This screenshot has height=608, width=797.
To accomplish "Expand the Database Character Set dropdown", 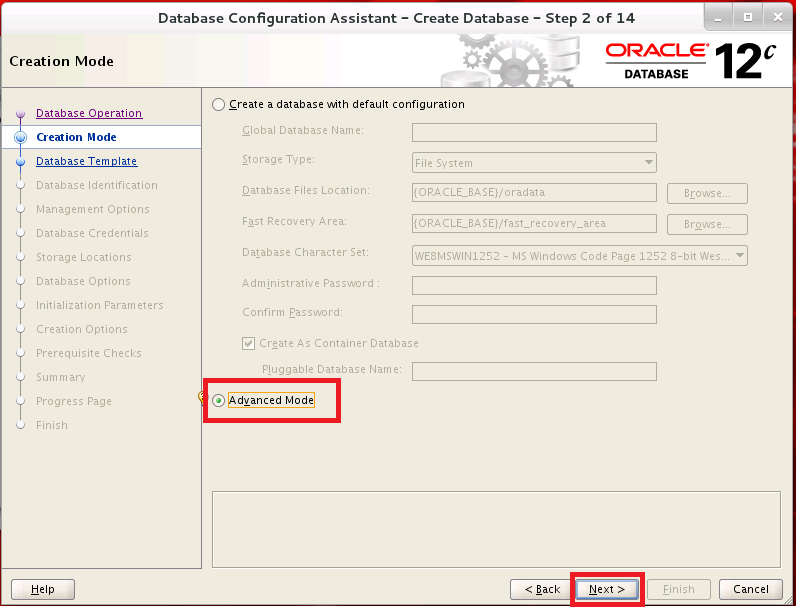I will coord(580,255).
